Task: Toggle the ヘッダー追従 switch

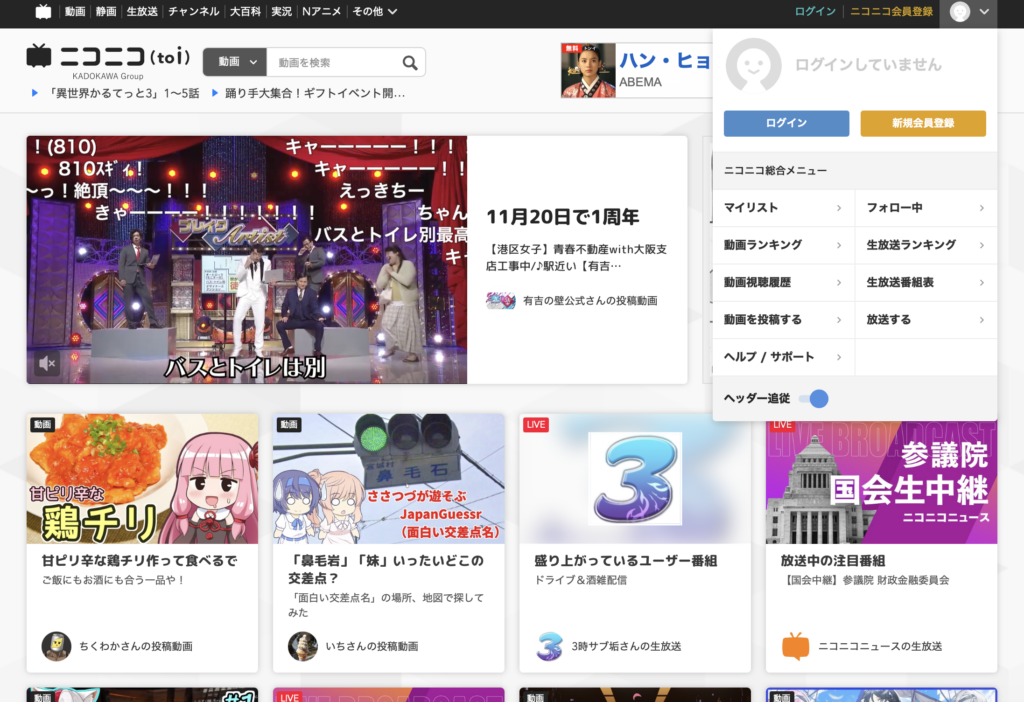Action: pos(814,399)
